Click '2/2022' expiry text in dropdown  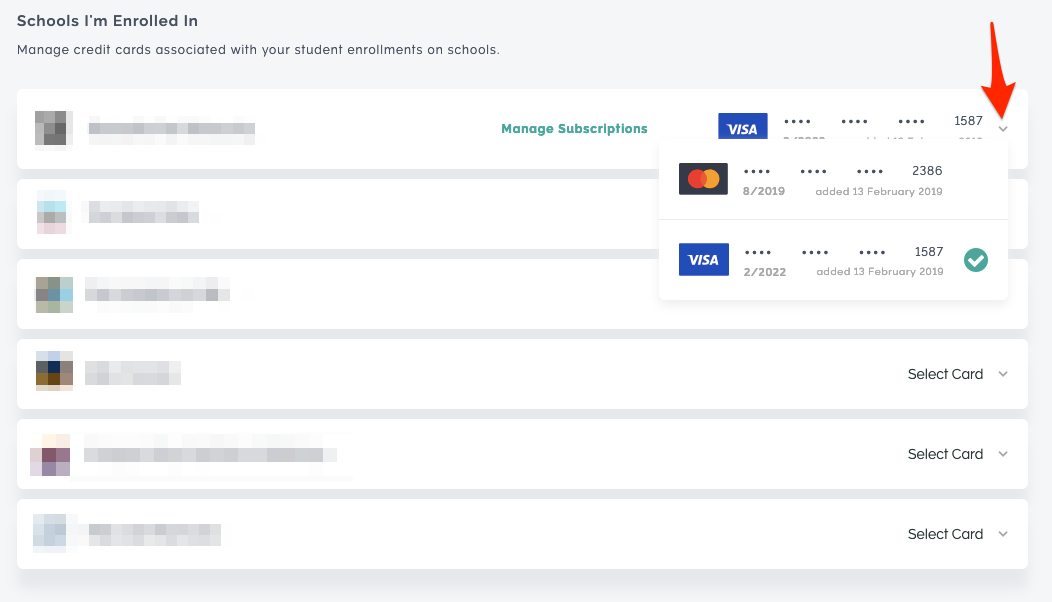[765, 272]
